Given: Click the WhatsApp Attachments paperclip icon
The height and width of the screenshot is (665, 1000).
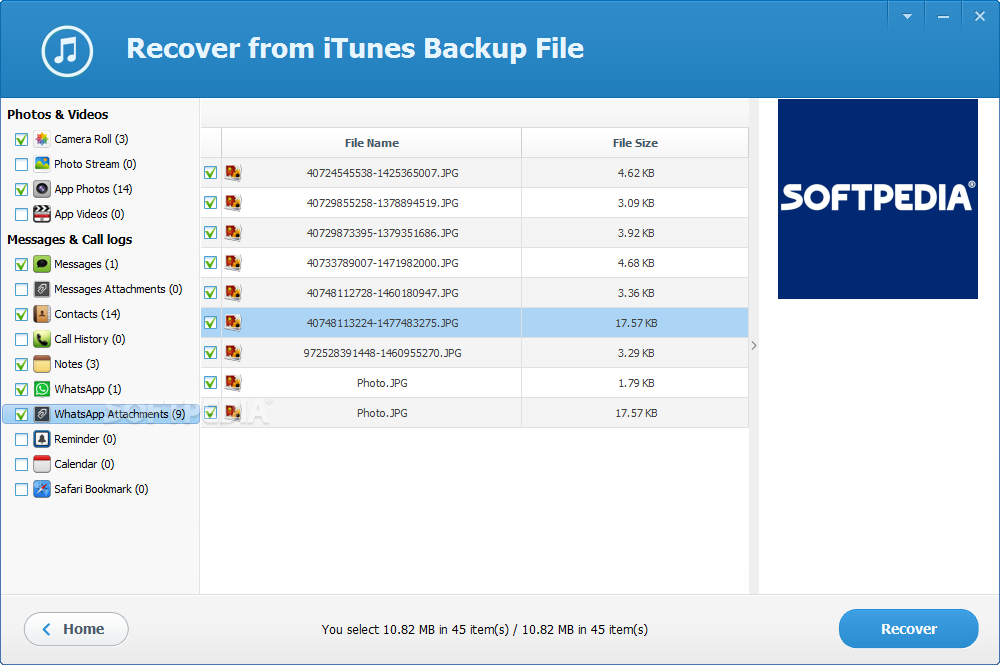Looking at the screenshot, I should [42, 414].
